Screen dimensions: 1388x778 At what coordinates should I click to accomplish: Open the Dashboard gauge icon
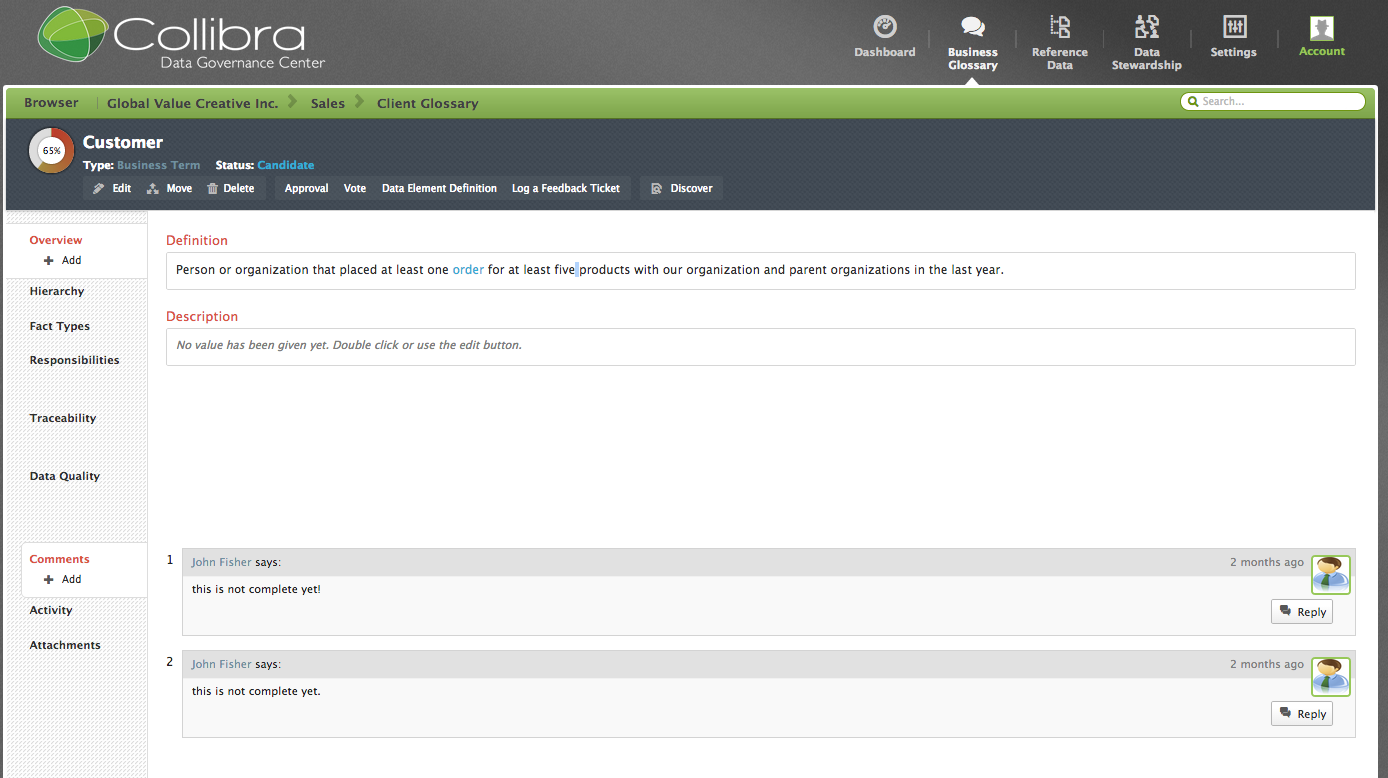pos(885,27)
